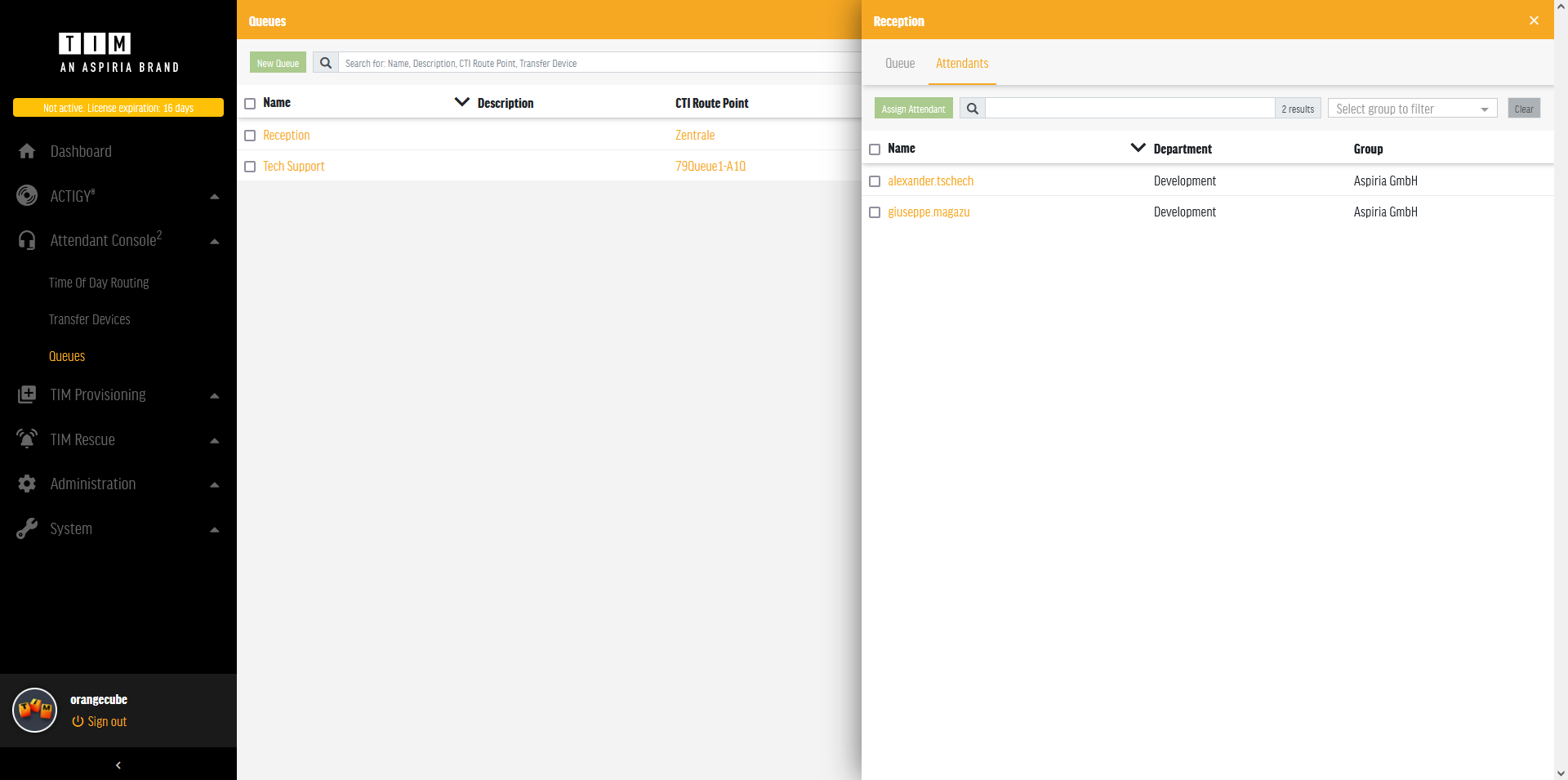The width and height of the screenshot is (1568, 780).
Task: Open the Tech Support queue link
Action: pyautogui.click(x=294, y=166)
